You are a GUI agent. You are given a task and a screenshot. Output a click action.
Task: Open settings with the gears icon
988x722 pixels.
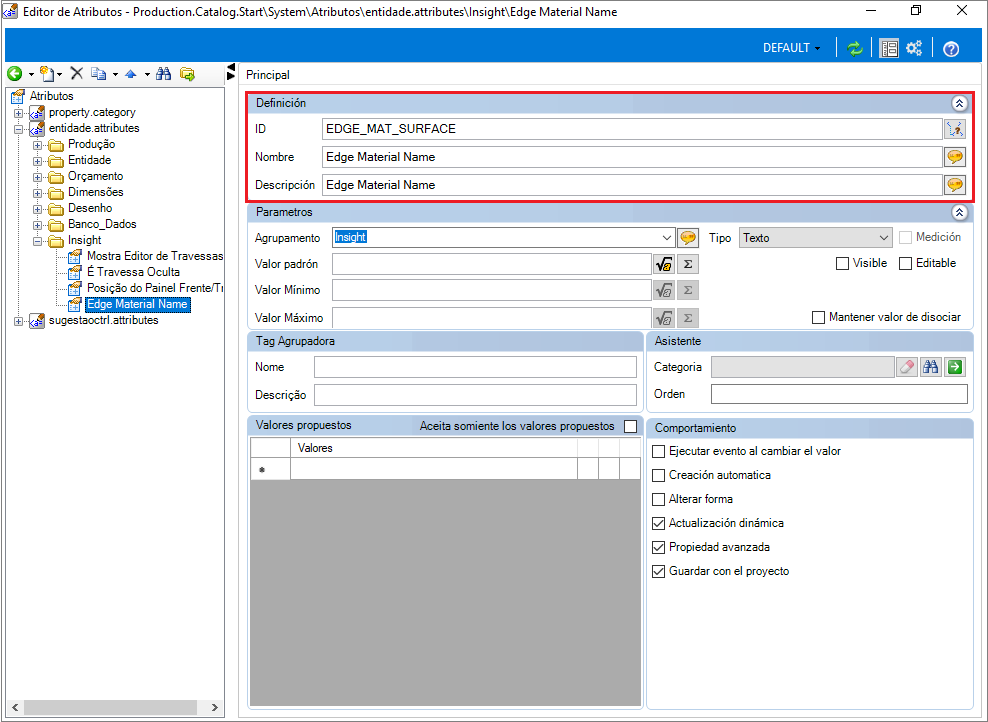click(x=914, y=48)
